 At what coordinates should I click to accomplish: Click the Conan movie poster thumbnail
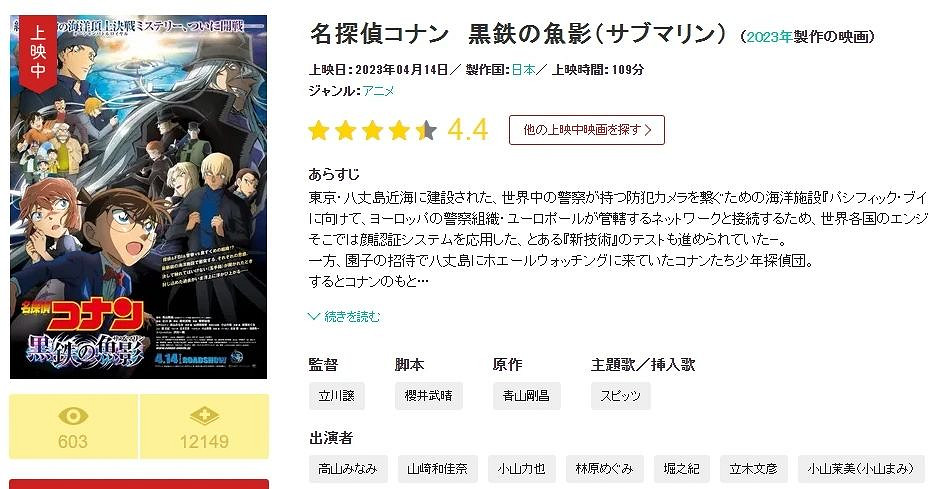coord(138,197)
